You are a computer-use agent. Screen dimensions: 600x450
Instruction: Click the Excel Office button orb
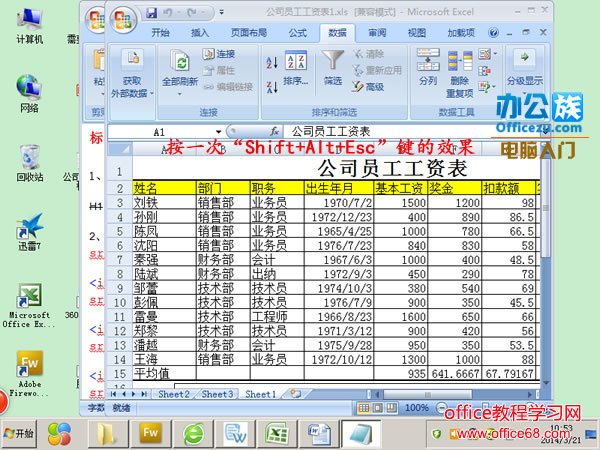[x=123, y=20]
